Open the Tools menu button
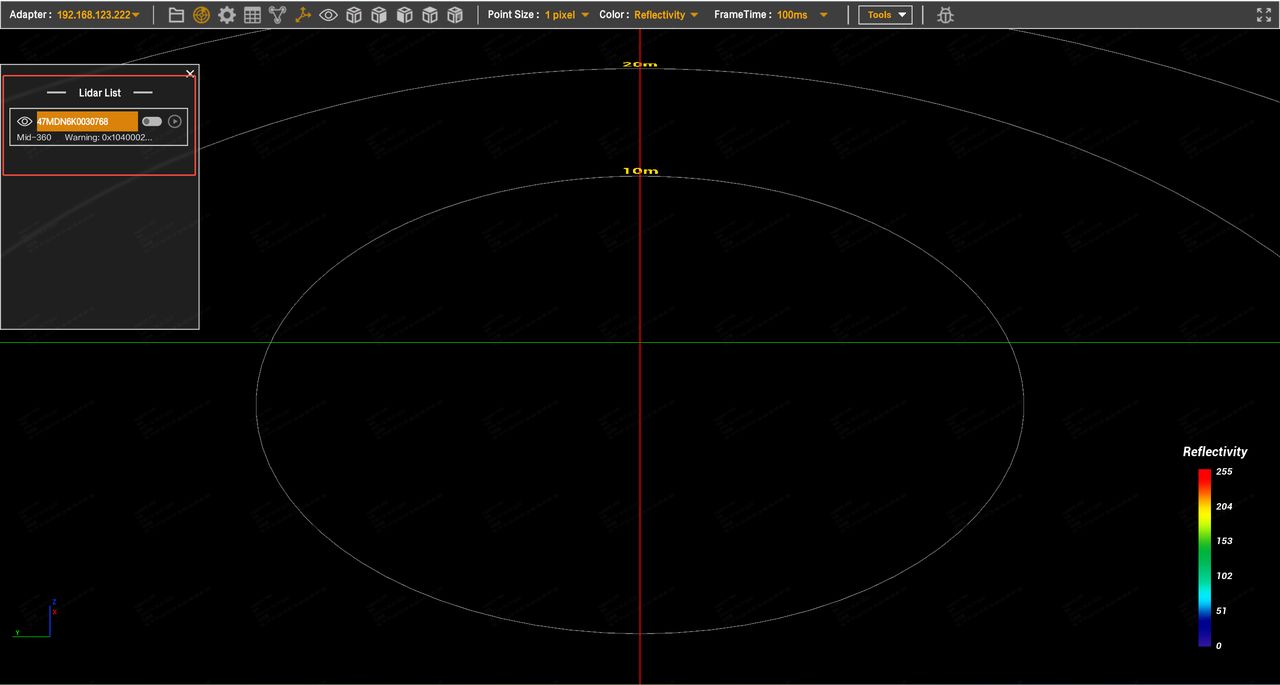1280x685 pixels. (x=885, y=15)
